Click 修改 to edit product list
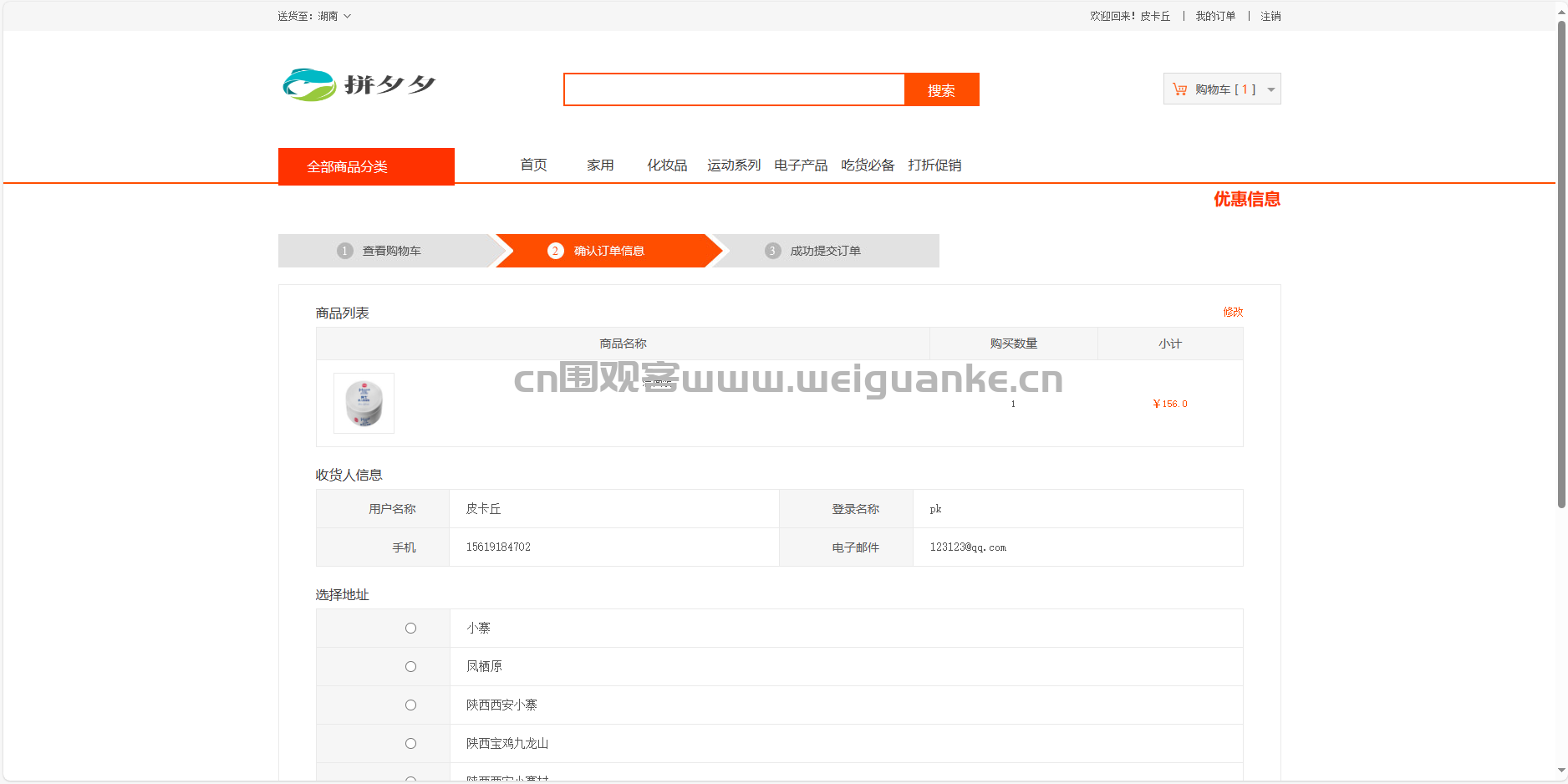The image size is (1568, 784). 1233,312
